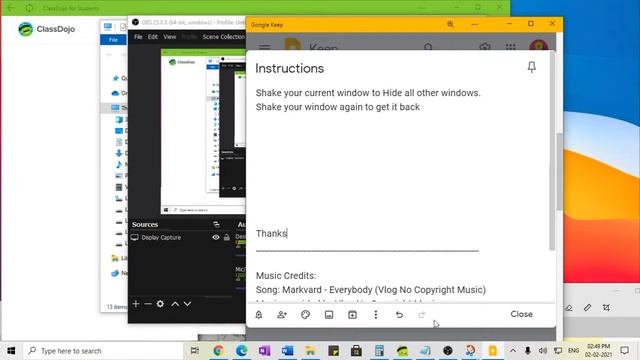Viewport: 640px width, 360px height.
Task: Click the Sources dock pop-out icon in OBS
Action: [216, 224]
